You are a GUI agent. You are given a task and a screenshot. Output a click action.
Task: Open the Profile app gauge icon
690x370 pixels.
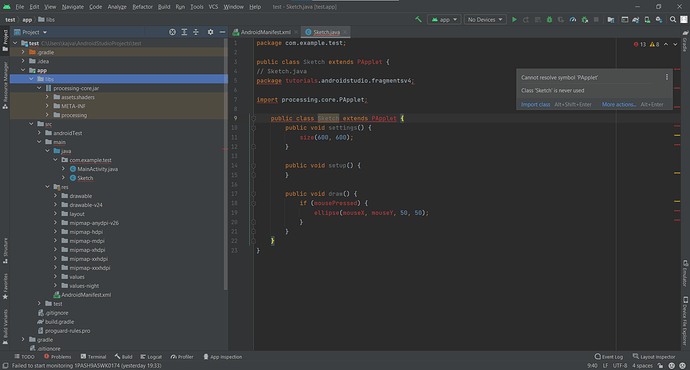(573, 19)
